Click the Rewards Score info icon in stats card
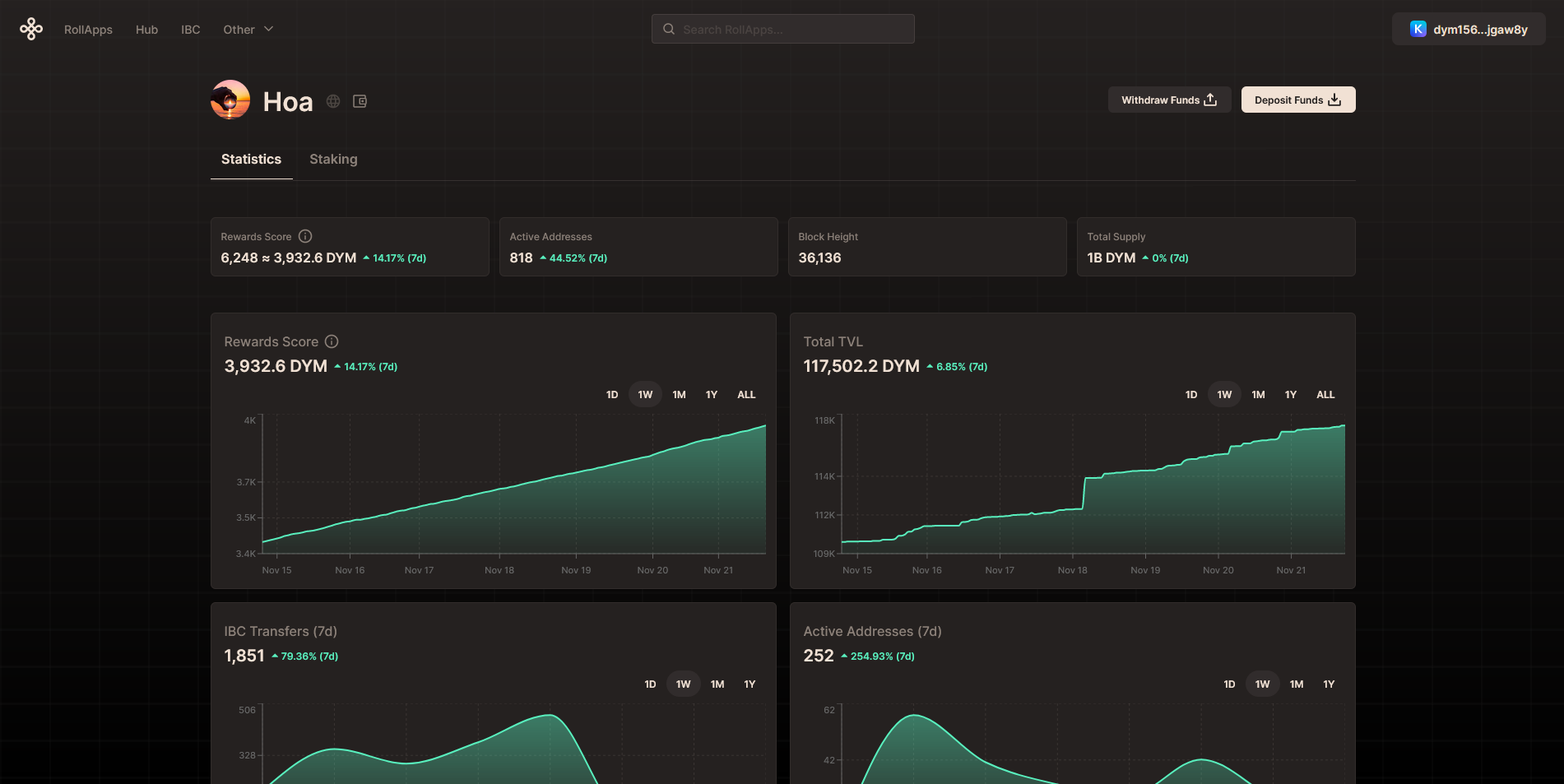 [305, 236]
